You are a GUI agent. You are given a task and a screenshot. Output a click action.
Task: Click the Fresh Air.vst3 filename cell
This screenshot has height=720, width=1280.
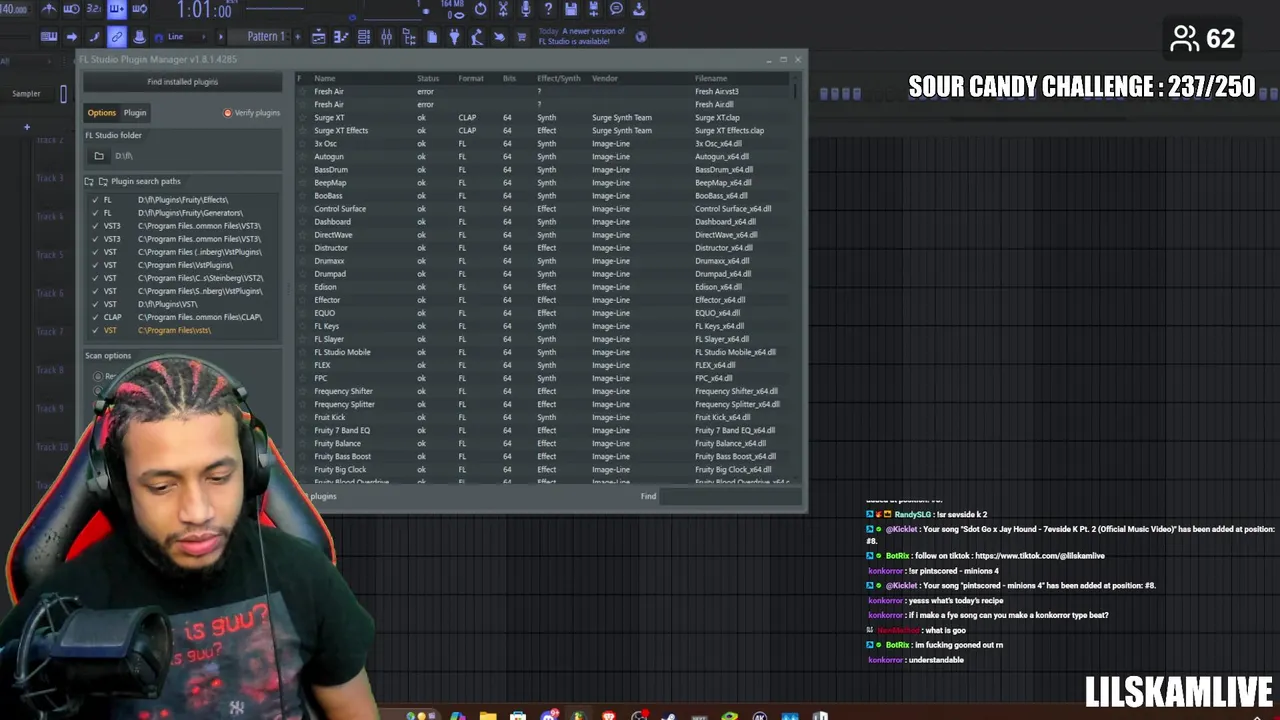[716, 92]
